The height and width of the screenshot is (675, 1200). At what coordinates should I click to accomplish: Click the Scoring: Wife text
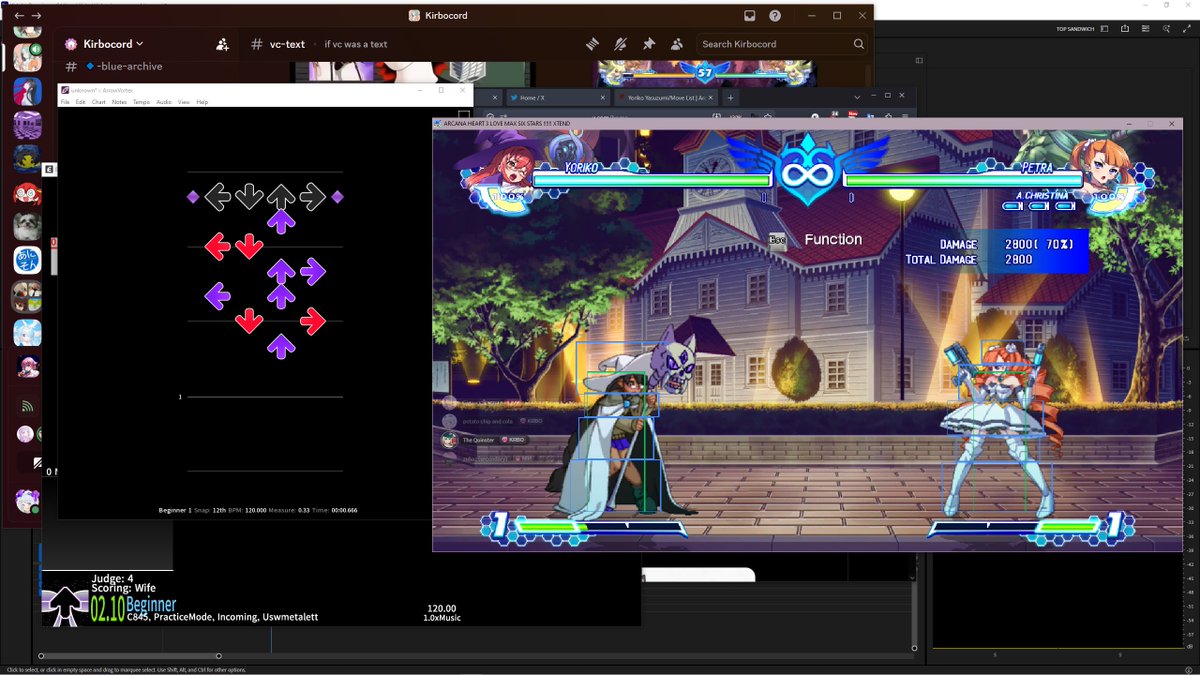point(125,588)
